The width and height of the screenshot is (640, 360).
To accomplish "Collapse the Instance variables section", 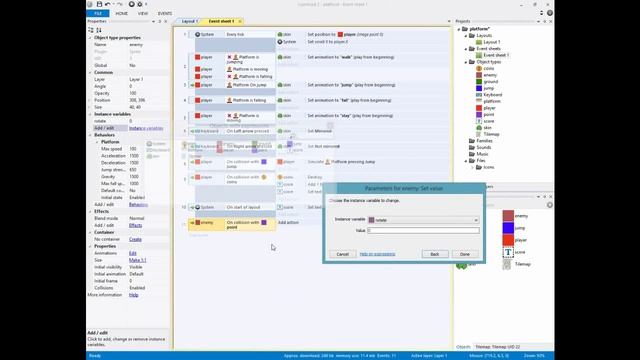I will coord(90,114).
